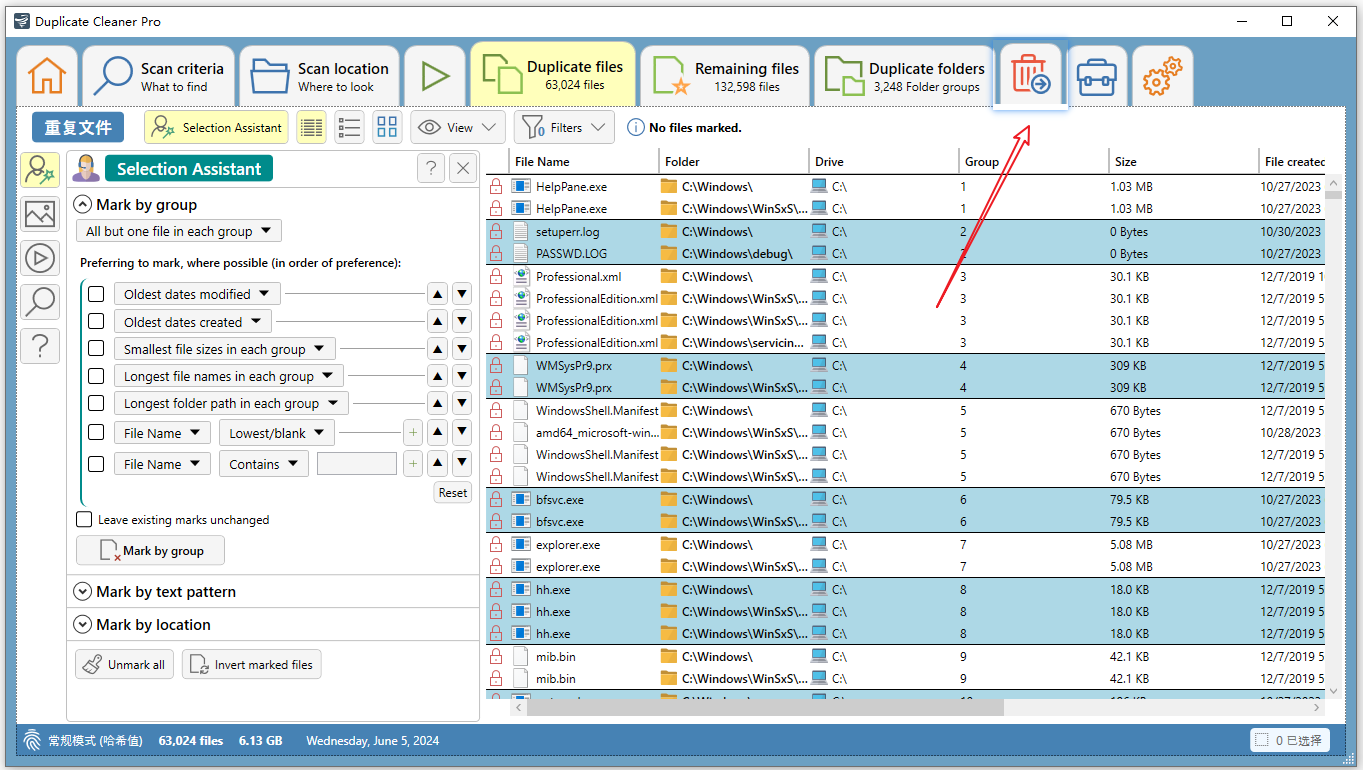Open All but one file dropdown
The width and height of the screenshot is (1363, 770).
pos(179,231)
